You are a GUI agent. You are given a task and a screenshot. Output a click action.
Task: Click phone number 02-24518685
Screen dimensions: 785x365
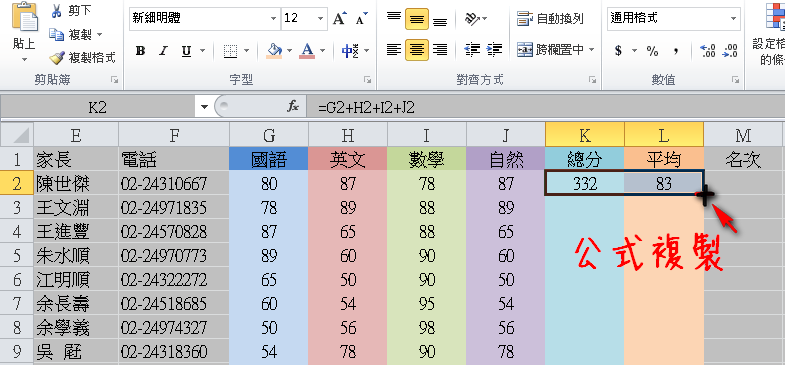174,303
